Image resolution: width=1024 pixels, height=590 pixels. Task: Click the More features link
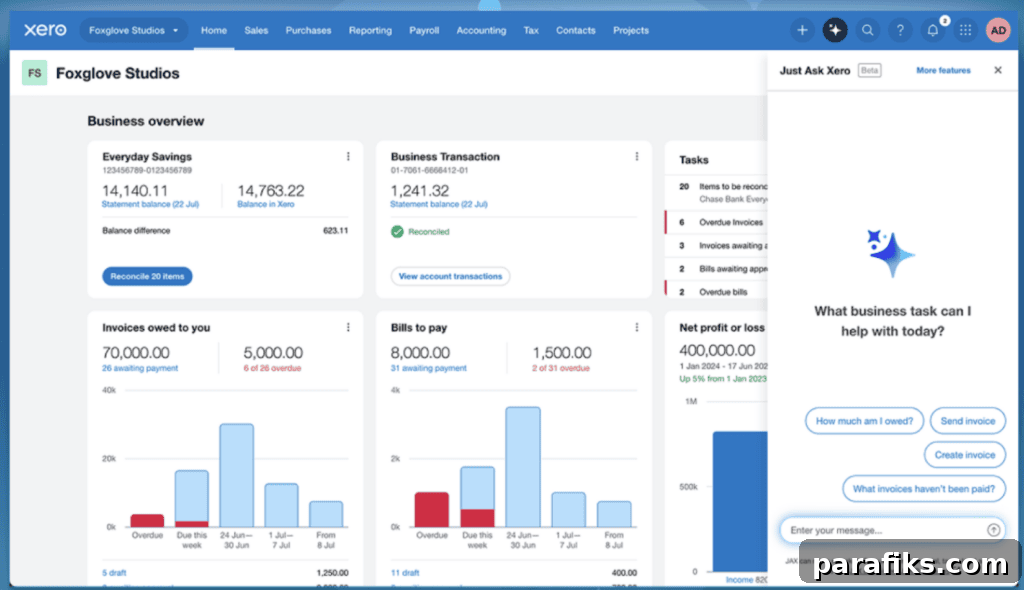tap(943, 70)
